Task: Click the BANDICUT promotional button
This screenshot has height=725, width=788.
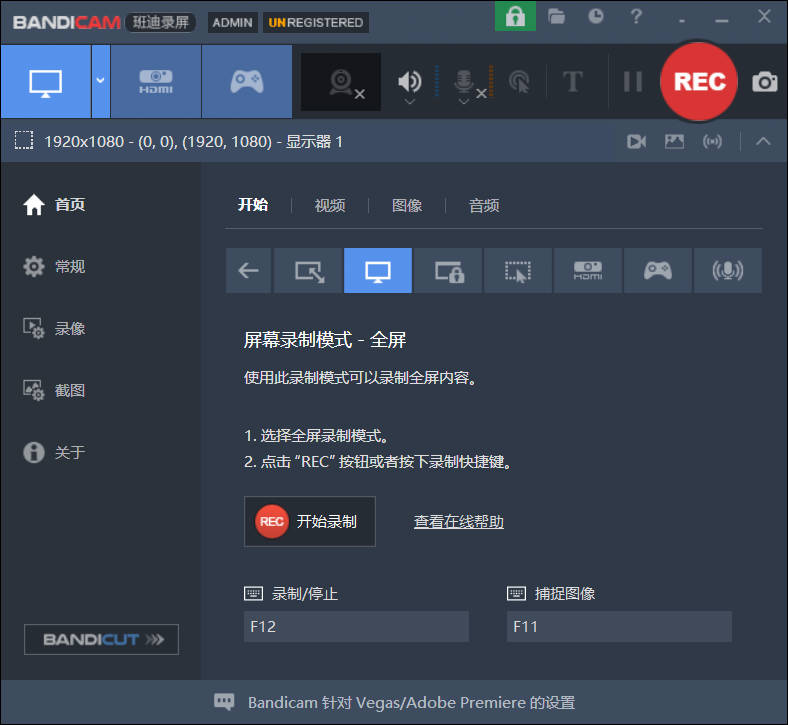Action: 101,639
